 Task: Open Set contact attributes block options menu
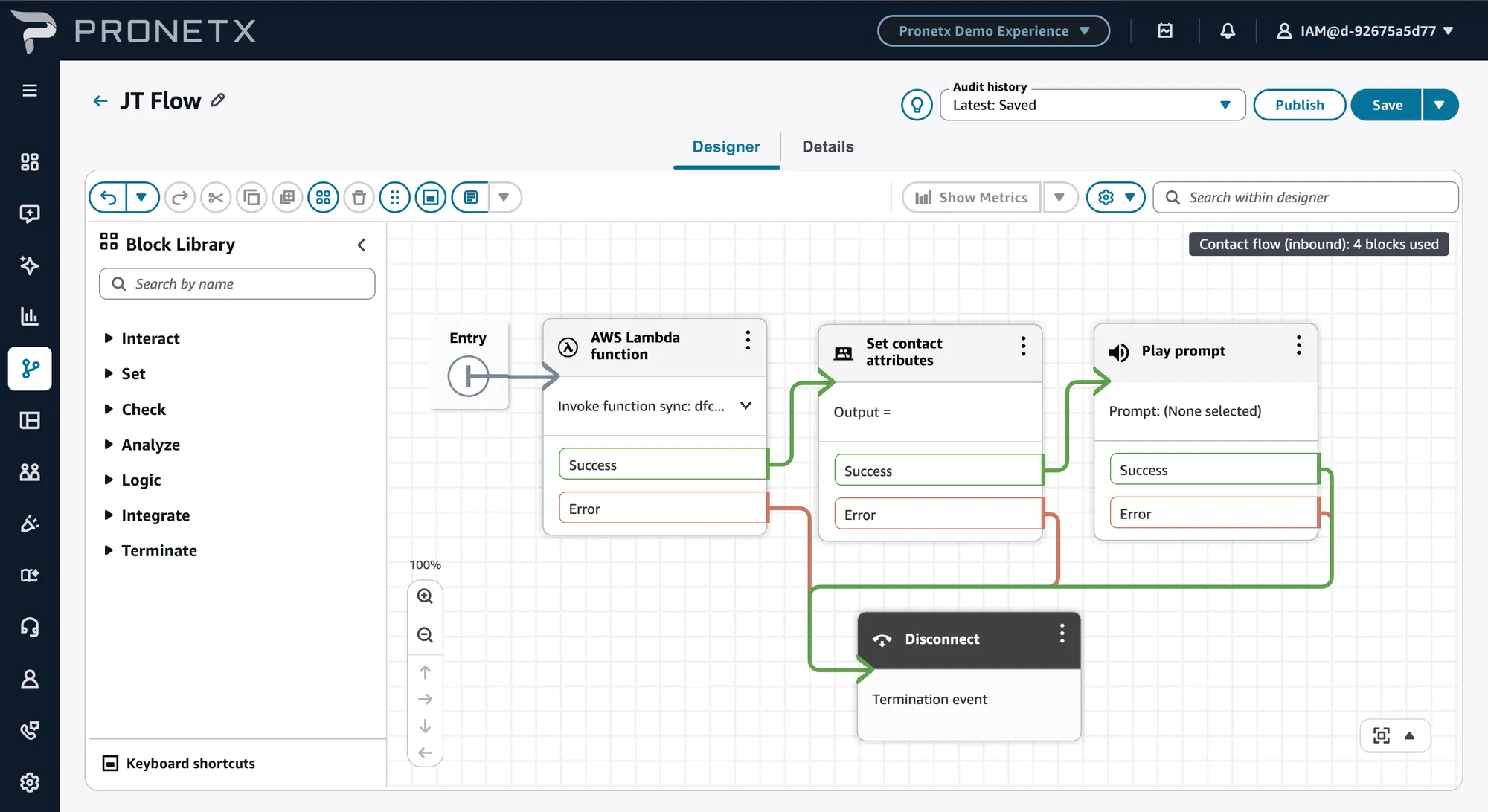click(x=1023, y=346)
